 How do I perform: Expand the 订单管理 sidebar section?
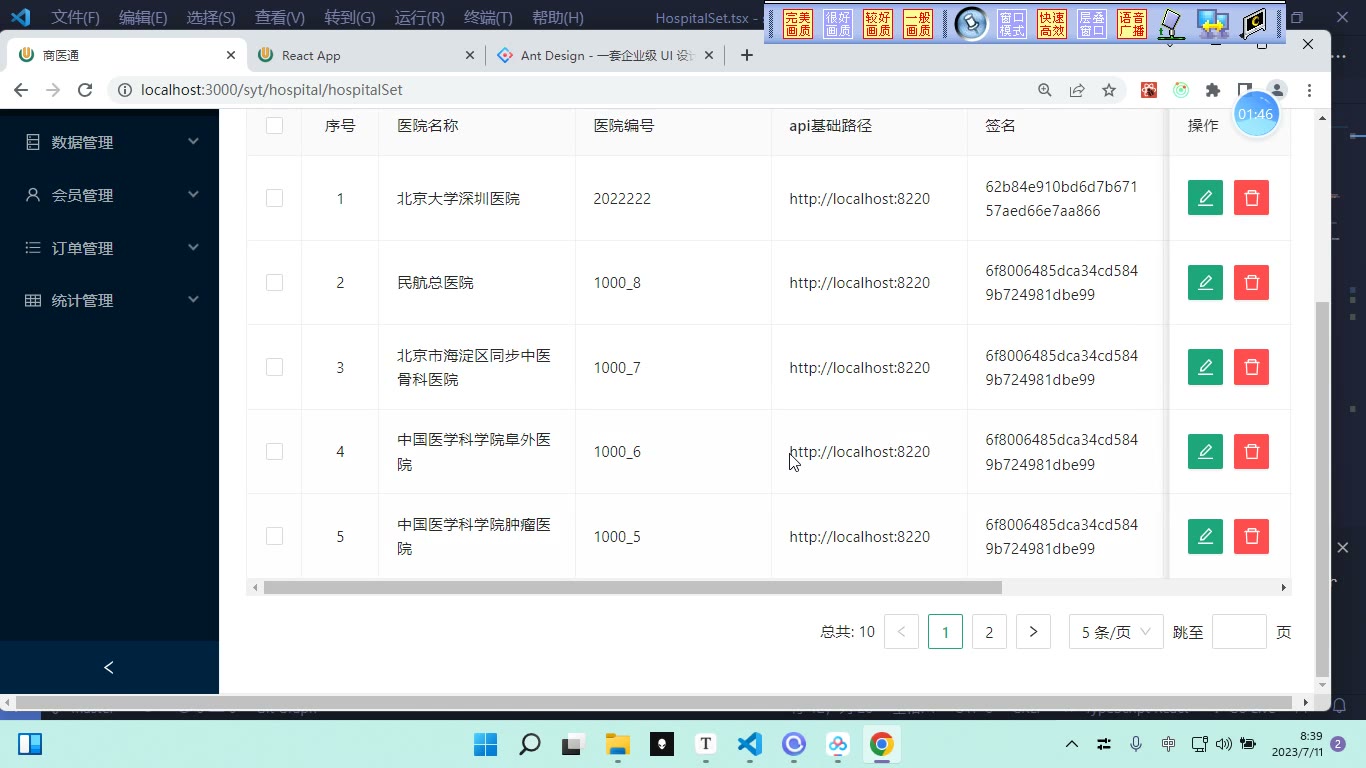pos(109,248)
